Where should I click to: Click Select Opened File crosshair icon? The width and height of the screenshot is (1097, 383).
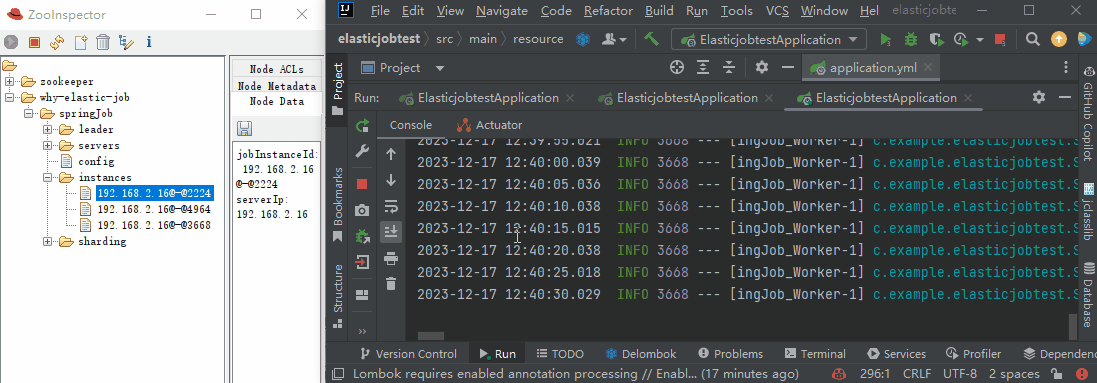tap(677, 68)
